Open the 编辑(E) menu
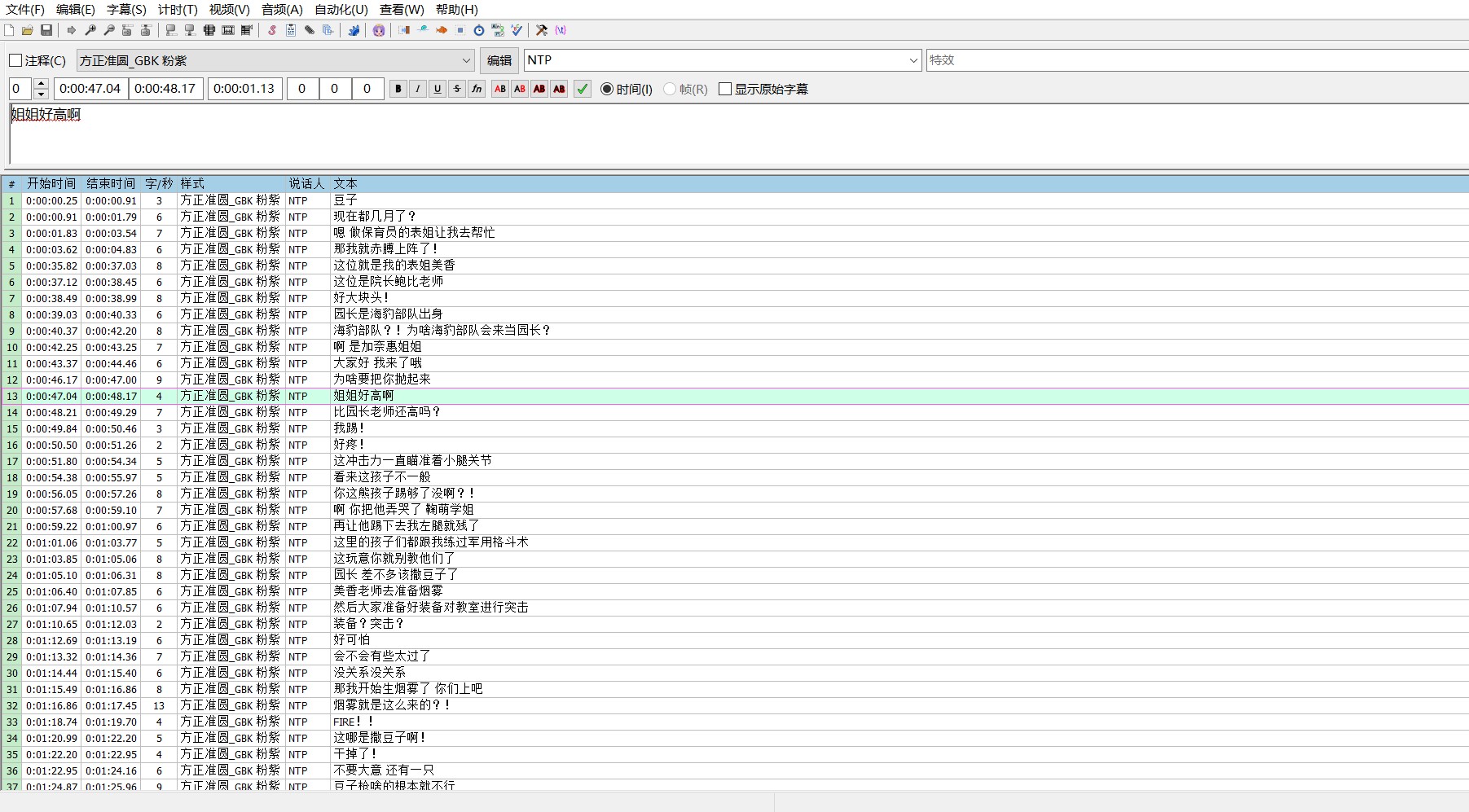Image resolution: width=1469 pixels, height=812 pixels. coord(76,10)
